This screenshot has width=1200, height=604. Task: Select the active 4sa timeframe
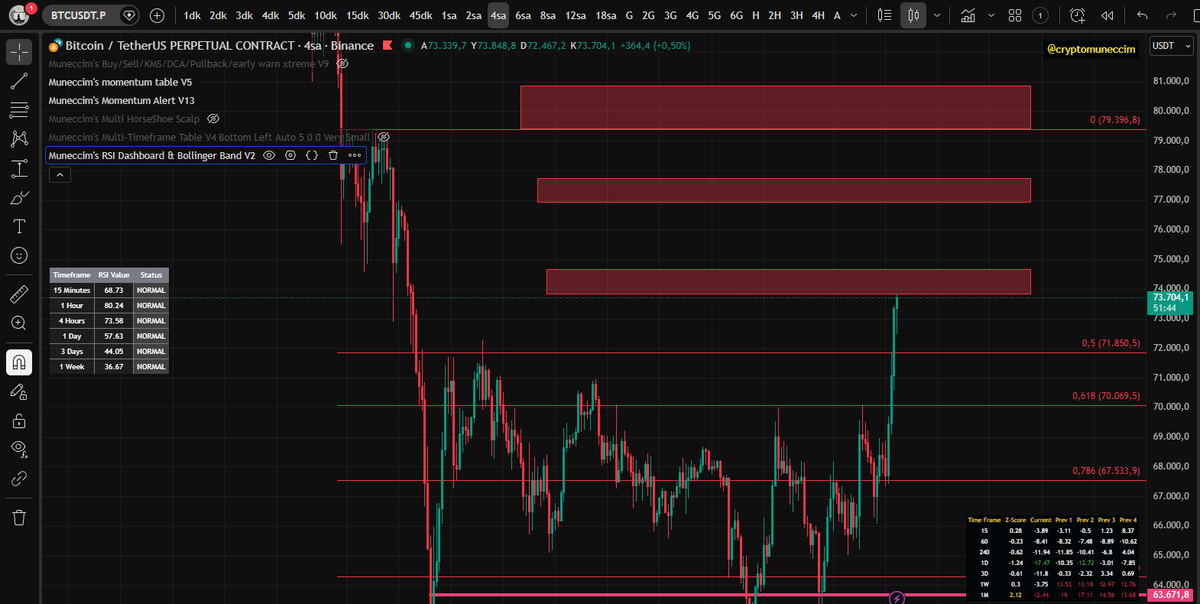pos(498,16)
